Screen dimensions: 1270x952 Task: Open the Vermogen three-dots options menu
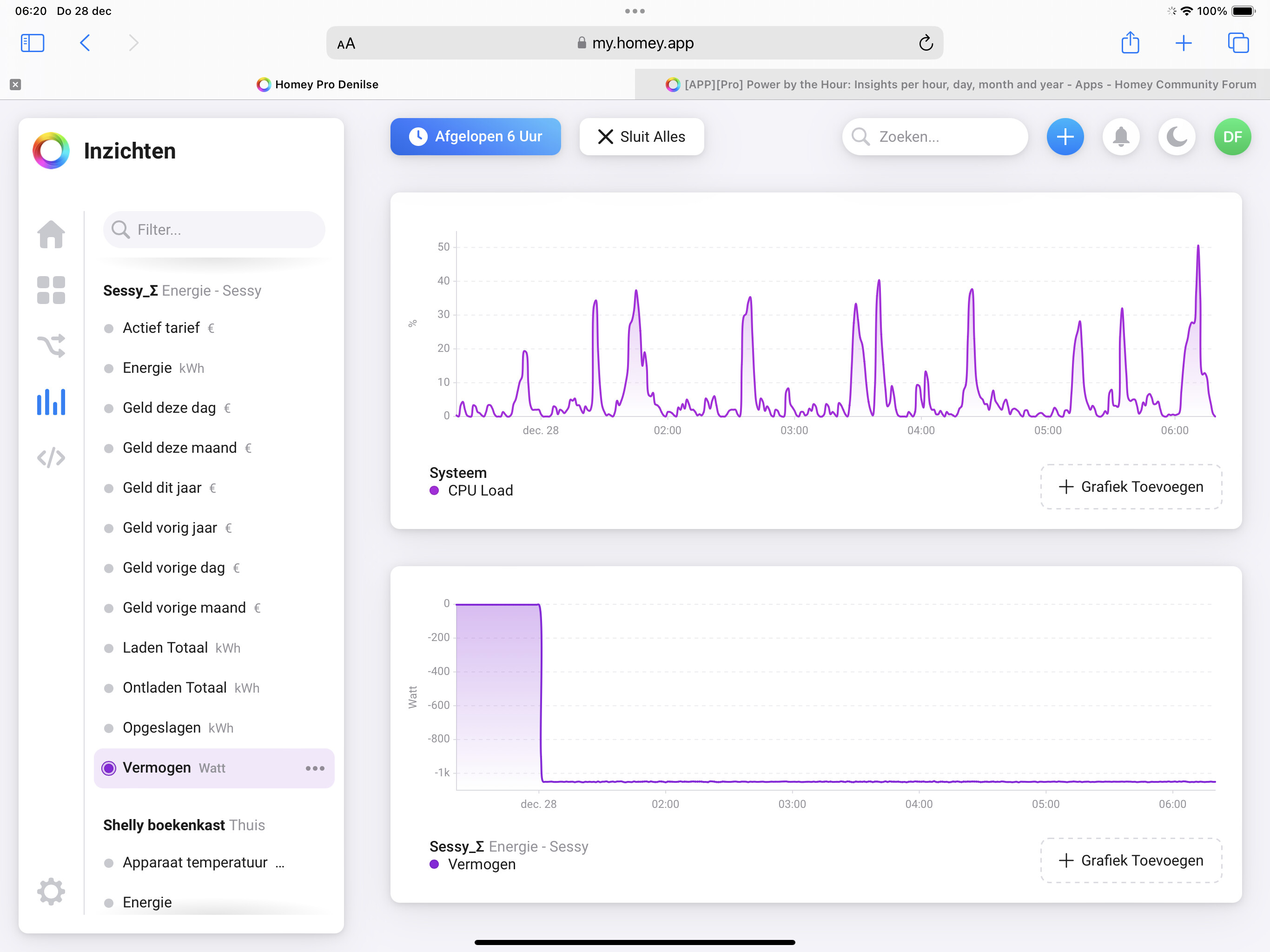click(x=315, y=768)
